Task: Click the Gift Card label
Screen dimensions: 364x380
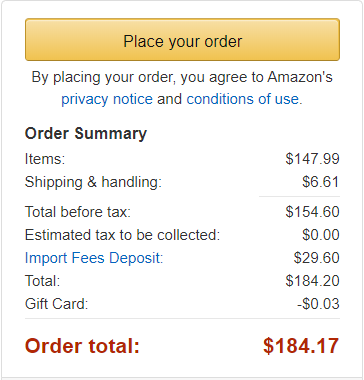Action: point(56,304)
